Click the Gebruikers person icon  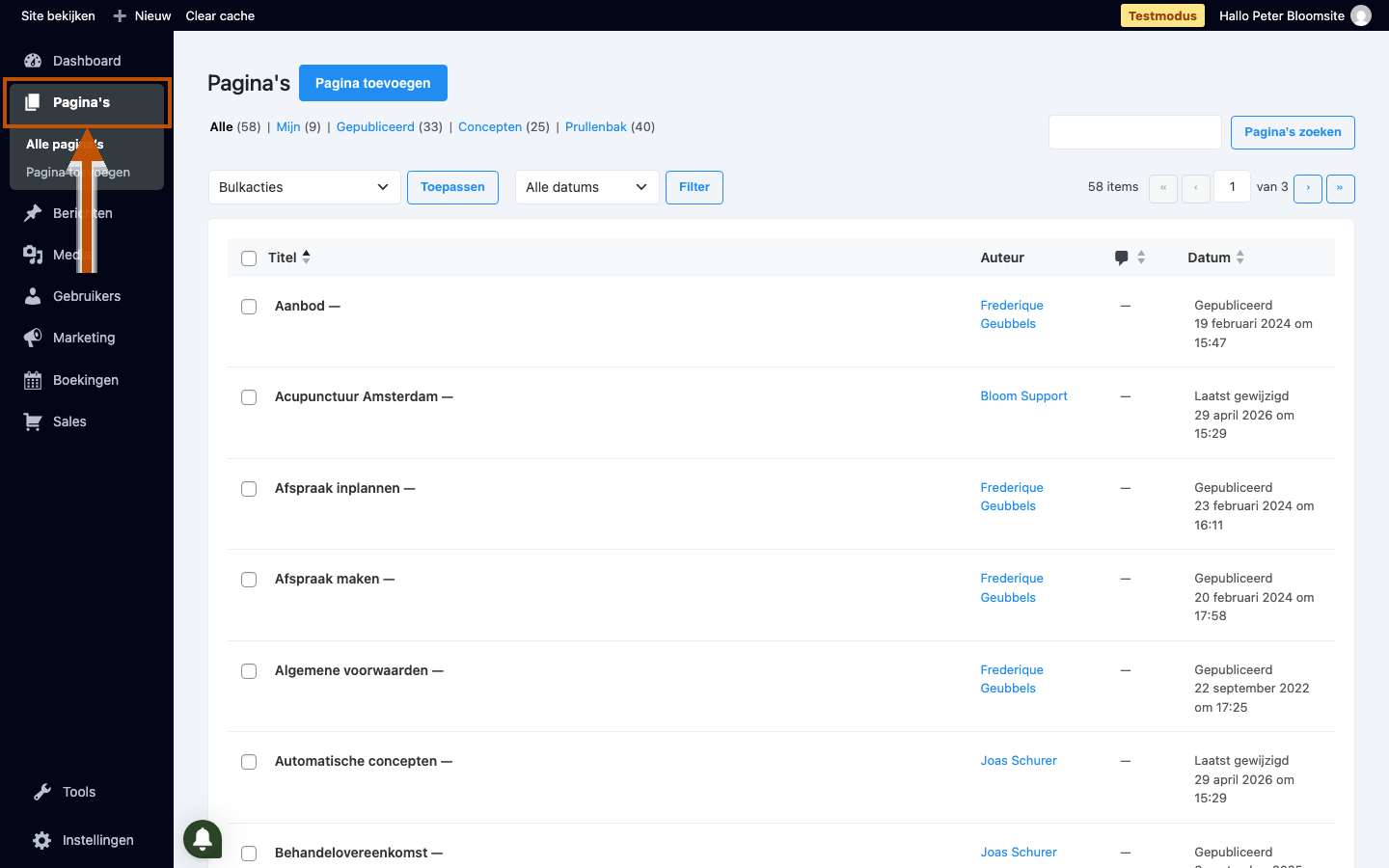(33, 296)
